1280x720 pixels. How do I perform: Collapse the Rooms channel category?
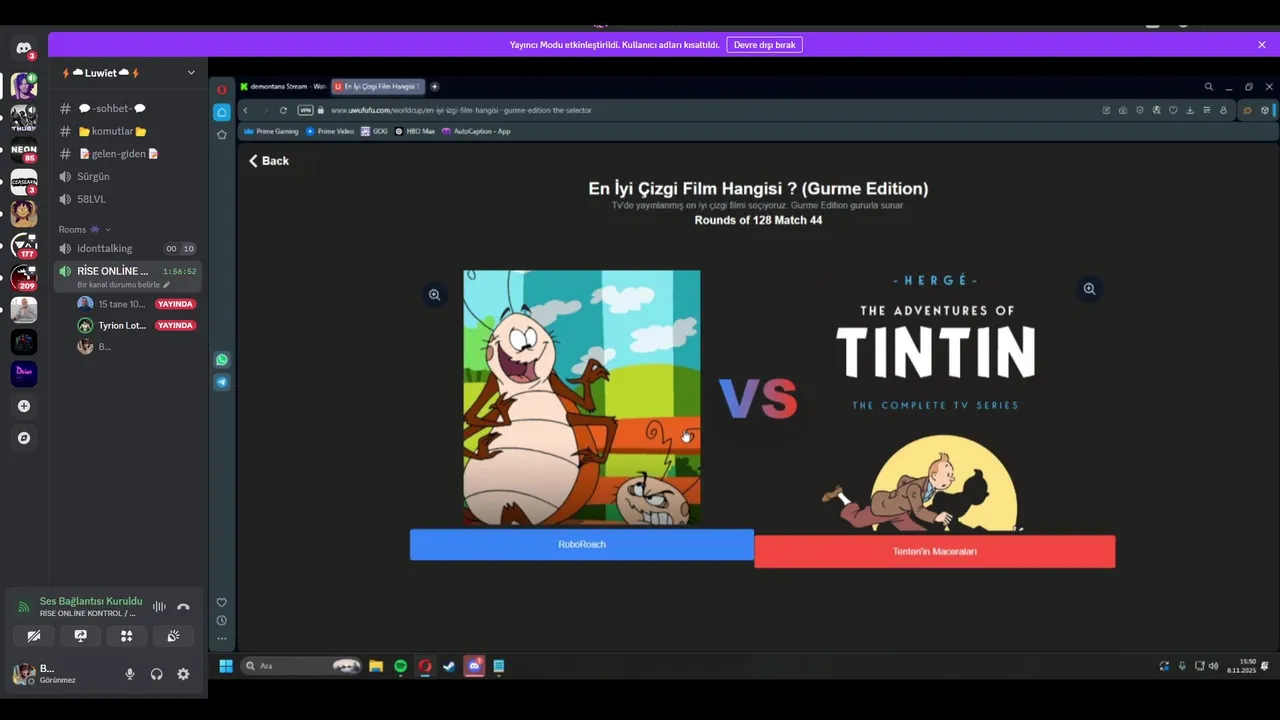(85, 230)
